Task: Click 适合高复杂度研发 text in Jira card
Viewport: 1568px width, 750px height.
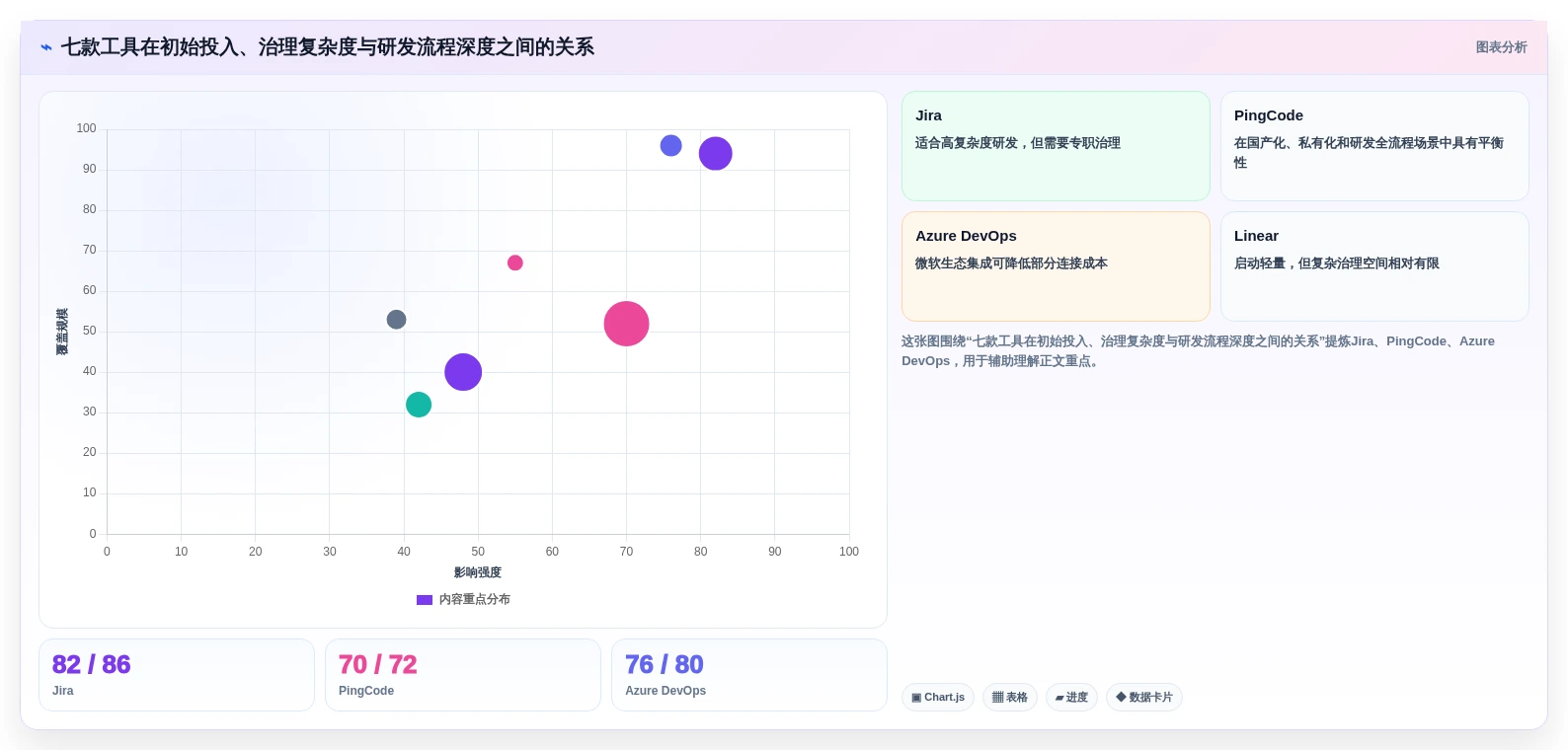Action: tap(967, 143)
